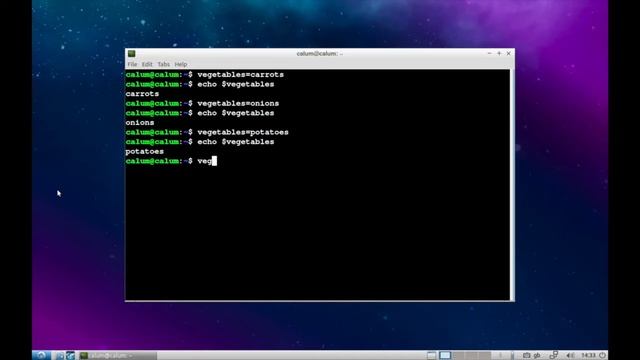The width and height of the screenshot is (640, 360).
Task: Click the volume speaker tray icon
Action: pyautogui.click(x=570, y=356)
